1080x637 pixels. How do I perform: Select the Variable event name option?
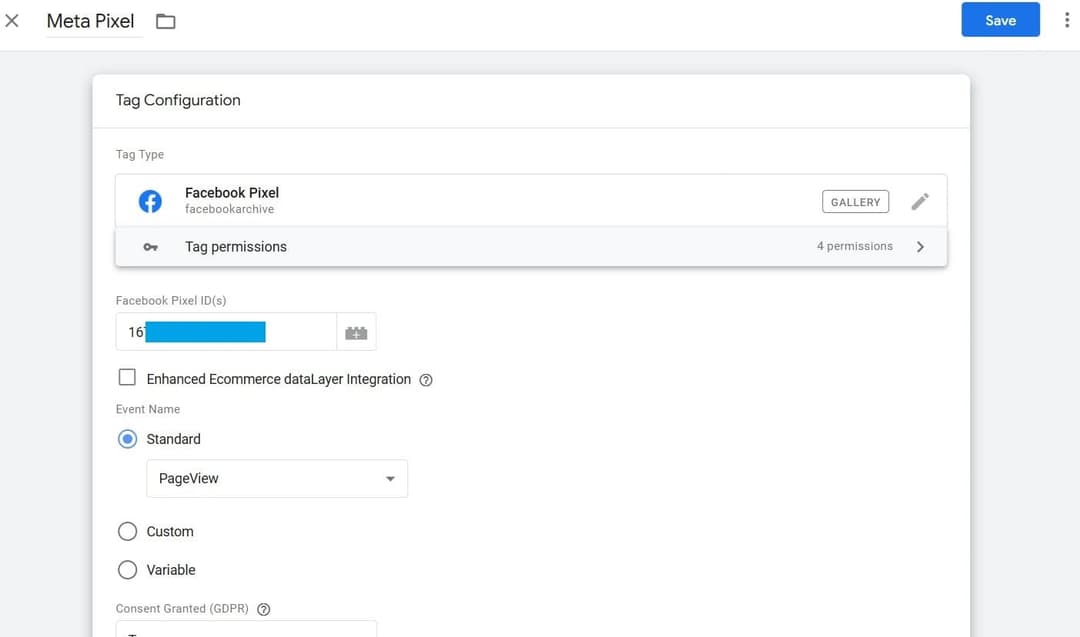click(128, 569)
